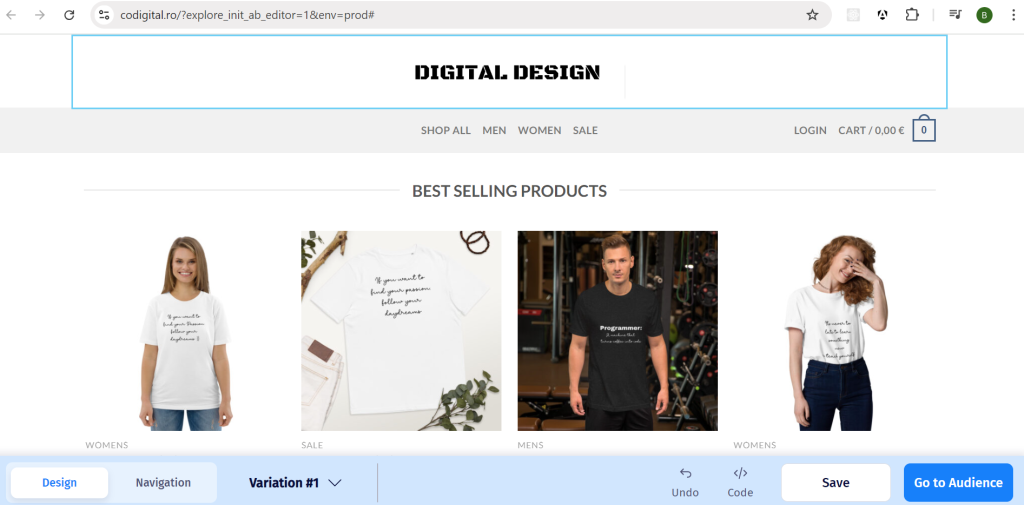Open the Code editor icon

tap(740, 474)
